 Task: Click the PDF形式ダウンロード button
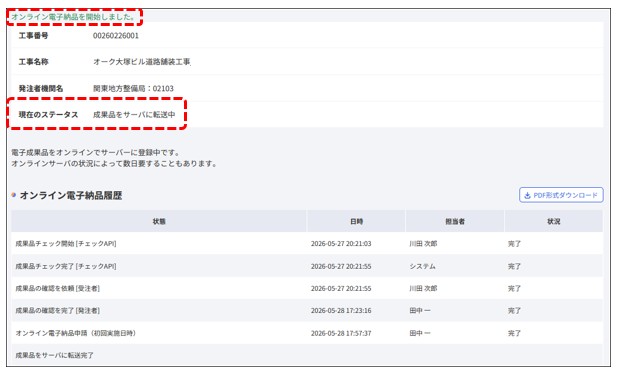pos(561,195)
